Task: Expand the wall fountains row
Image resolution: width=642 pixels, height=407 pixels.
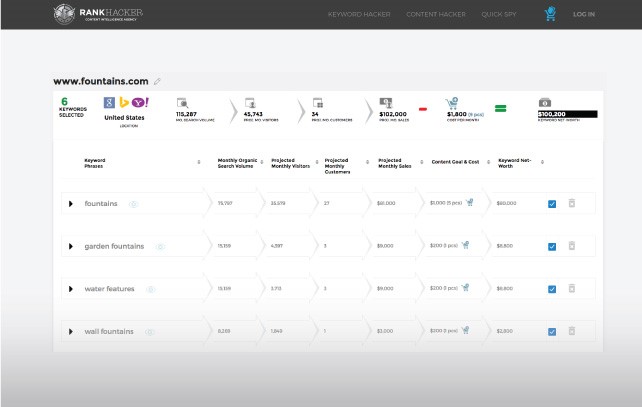Action: (70, 331)
